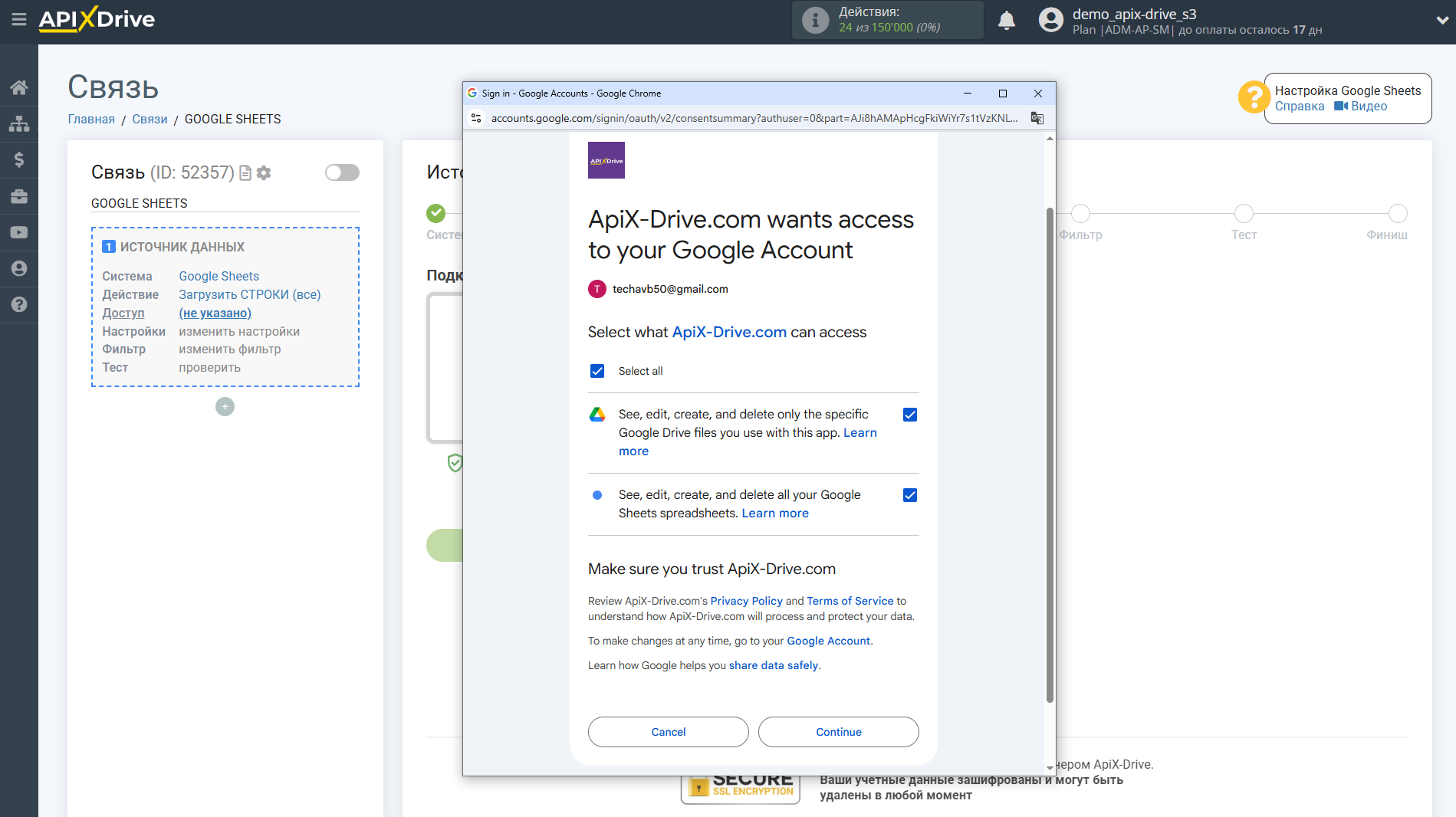Expand the user account dropdown arrow
The image size is (1456, 817).
pos(1441,21)
